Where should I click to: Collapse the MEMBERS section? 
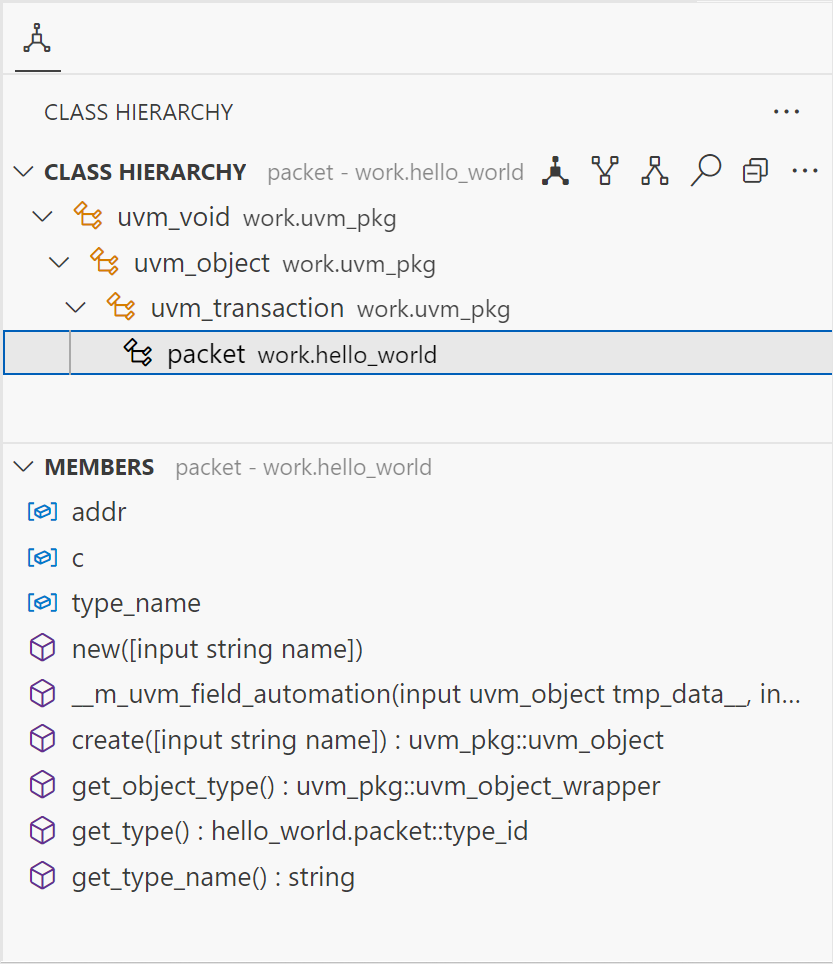click(x=24, y=467)
